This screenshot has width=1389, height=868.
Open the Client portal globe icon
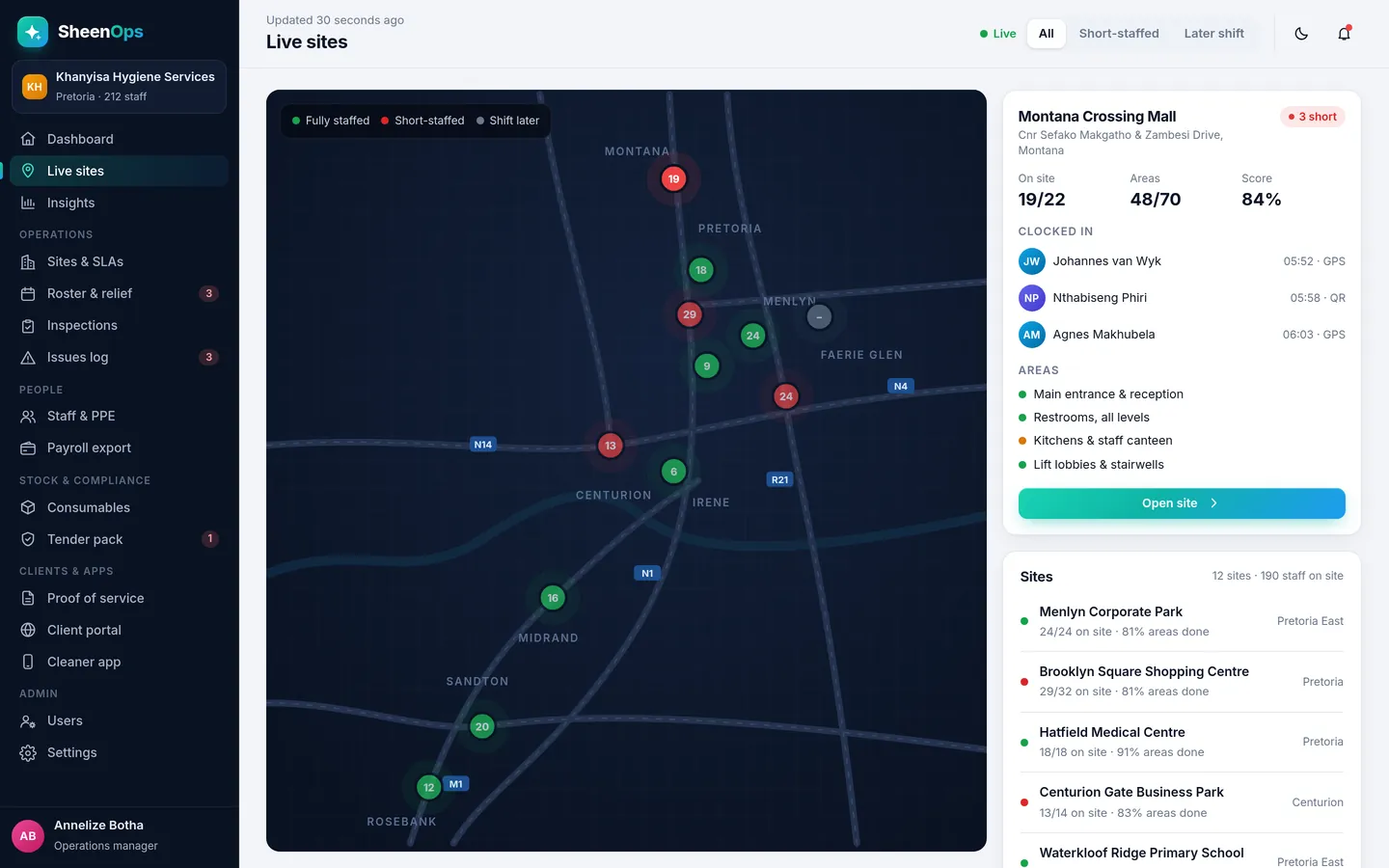click(28, 630)
